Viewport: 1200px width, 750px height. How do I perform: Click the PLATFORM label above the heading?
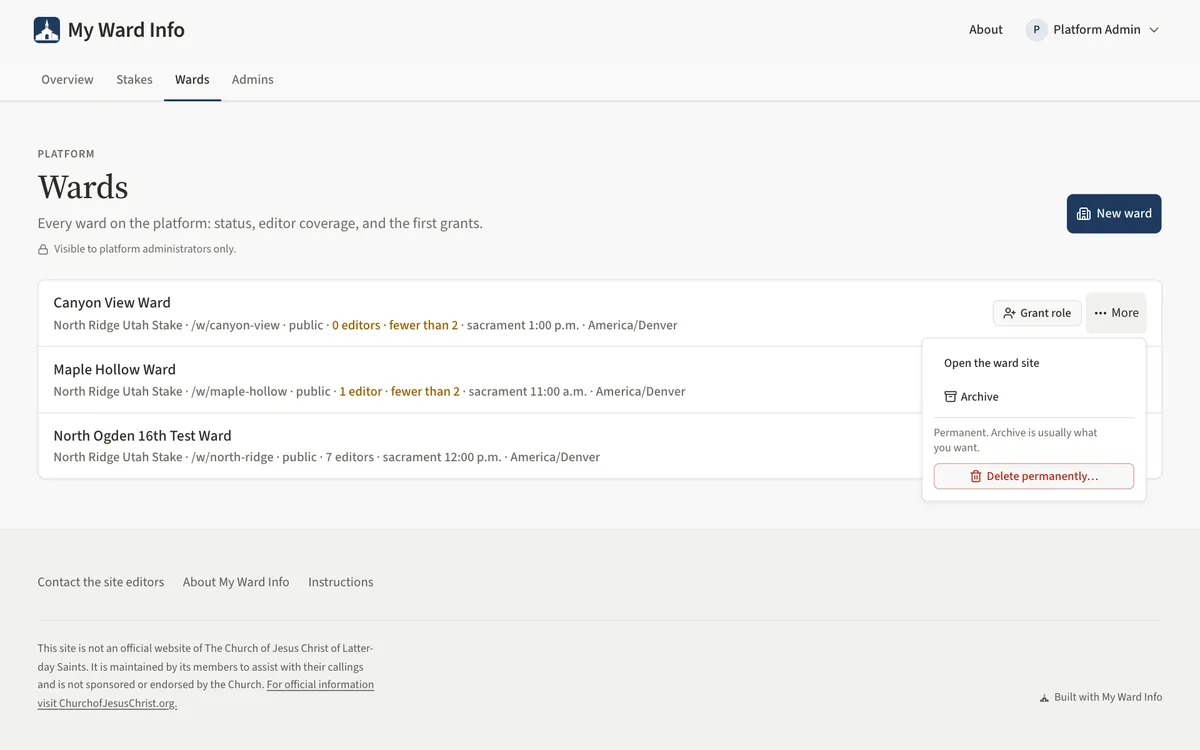pyautogui.click(x=66, y=154)
